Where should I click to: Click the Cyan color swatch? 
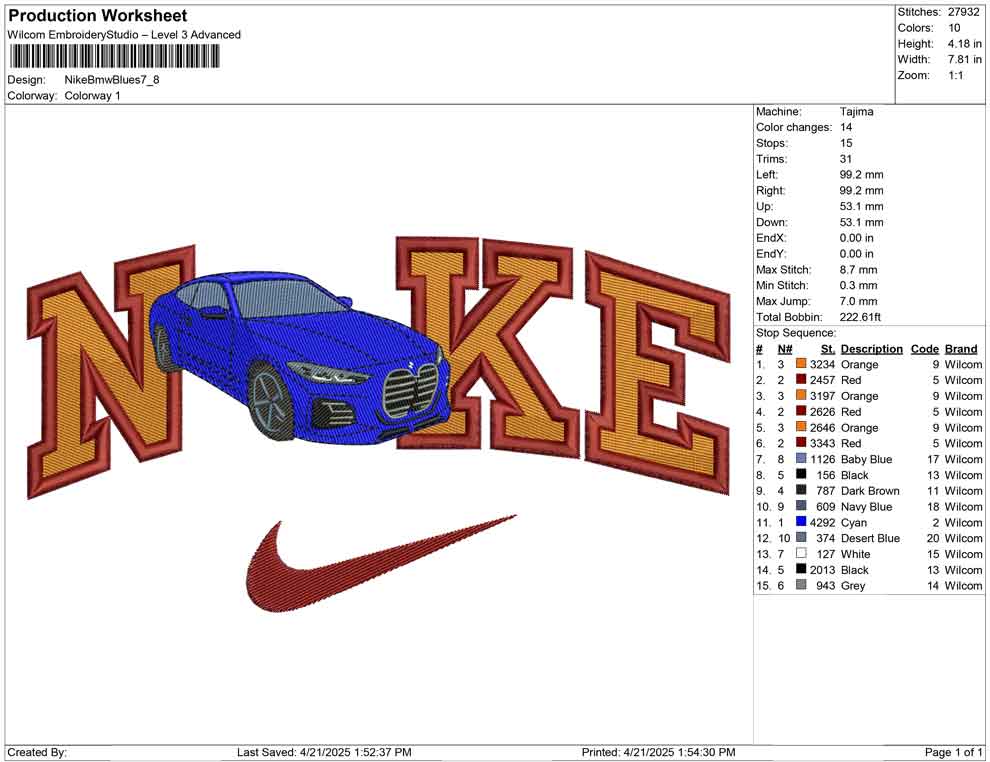pos(801,521)
